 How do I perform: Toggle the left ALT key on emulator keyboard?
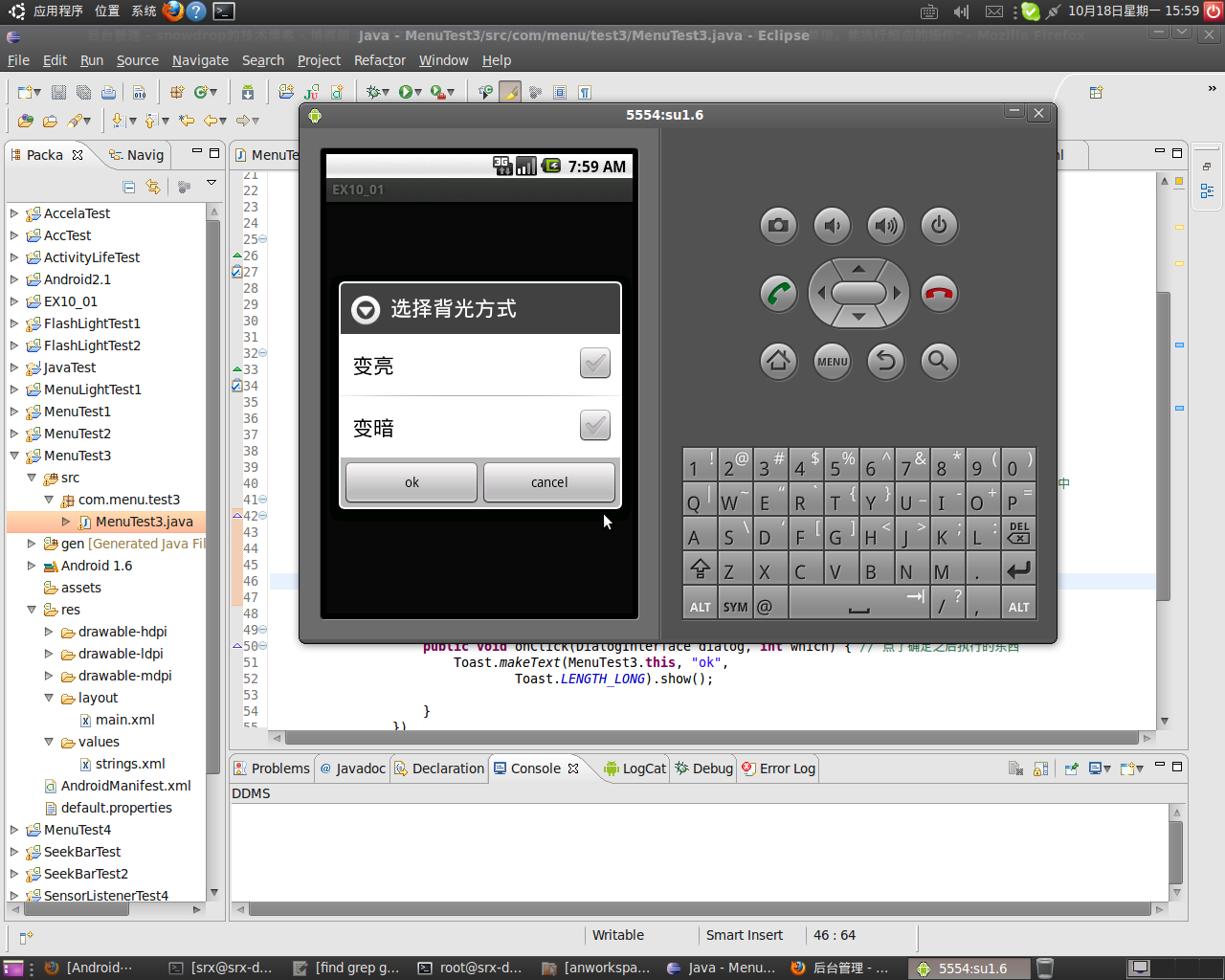pyautogui.click(x=700, y=605)
